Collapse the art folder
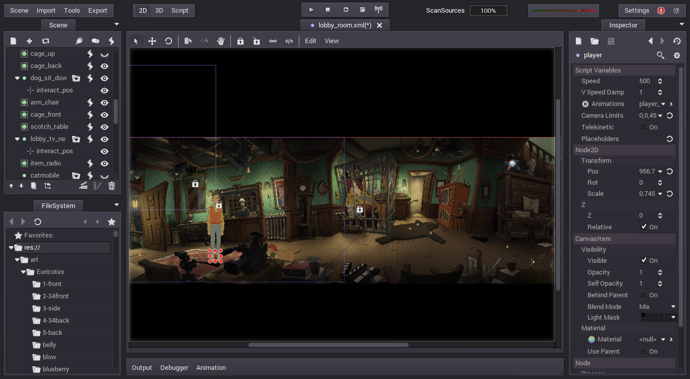This screenshot has width=690, height=379. click(17, 260)
